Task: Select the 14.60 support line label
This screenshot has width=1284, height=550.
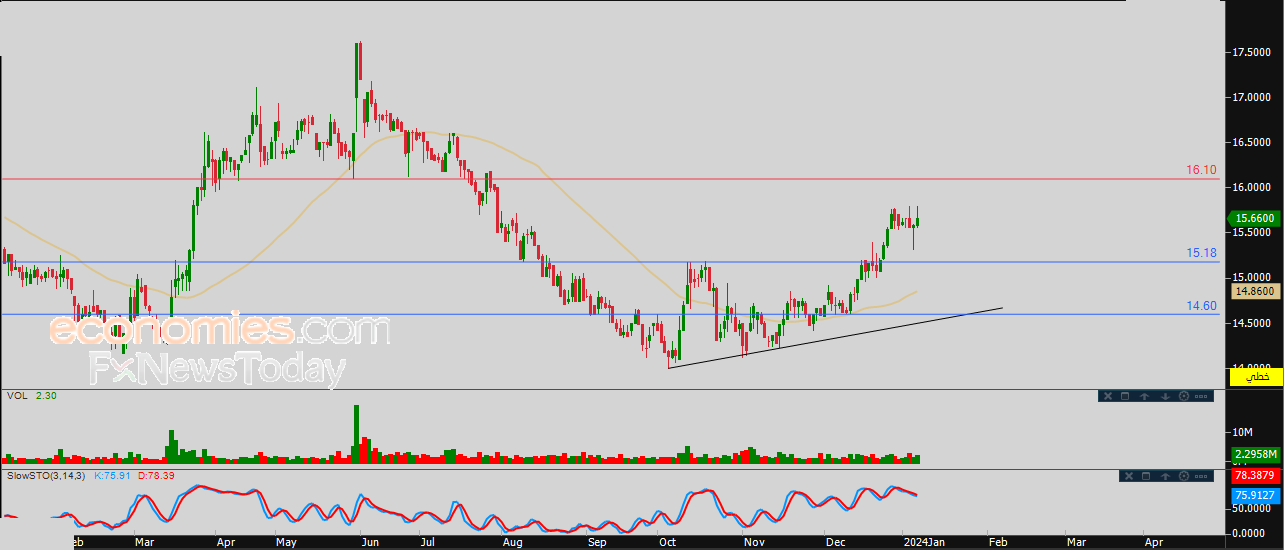Action: pyautogui.click(x=1201, y=305)
